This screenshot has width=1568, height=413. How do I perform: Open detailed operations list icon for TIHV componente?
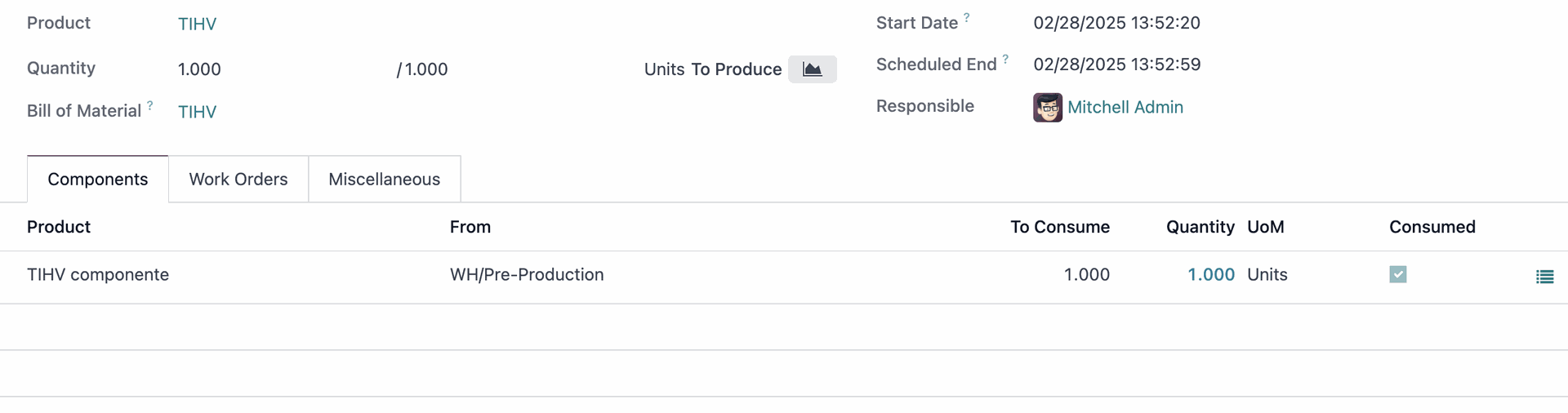[1544, 277]
